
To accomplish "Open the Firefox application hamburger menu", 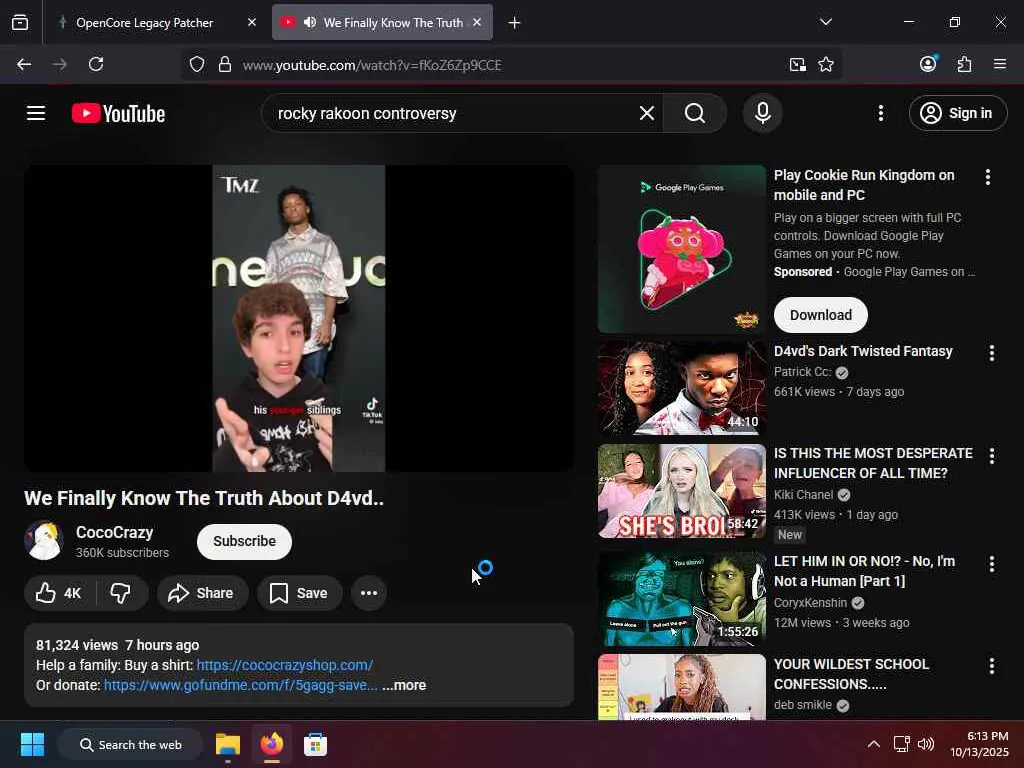I will 1000,64.
